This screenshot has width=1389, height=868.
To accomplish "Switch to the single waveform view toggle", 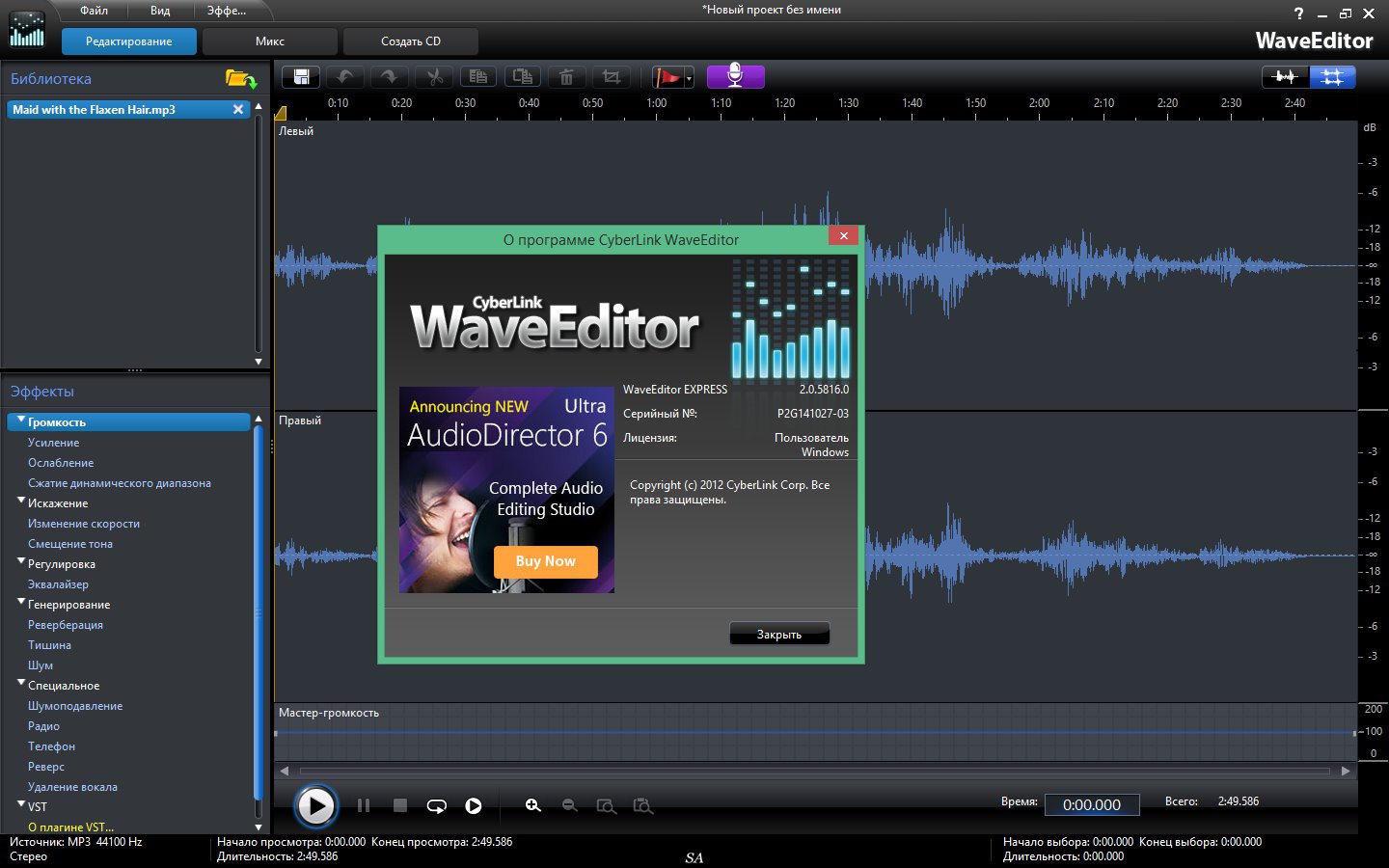I will coord(1285,77).
